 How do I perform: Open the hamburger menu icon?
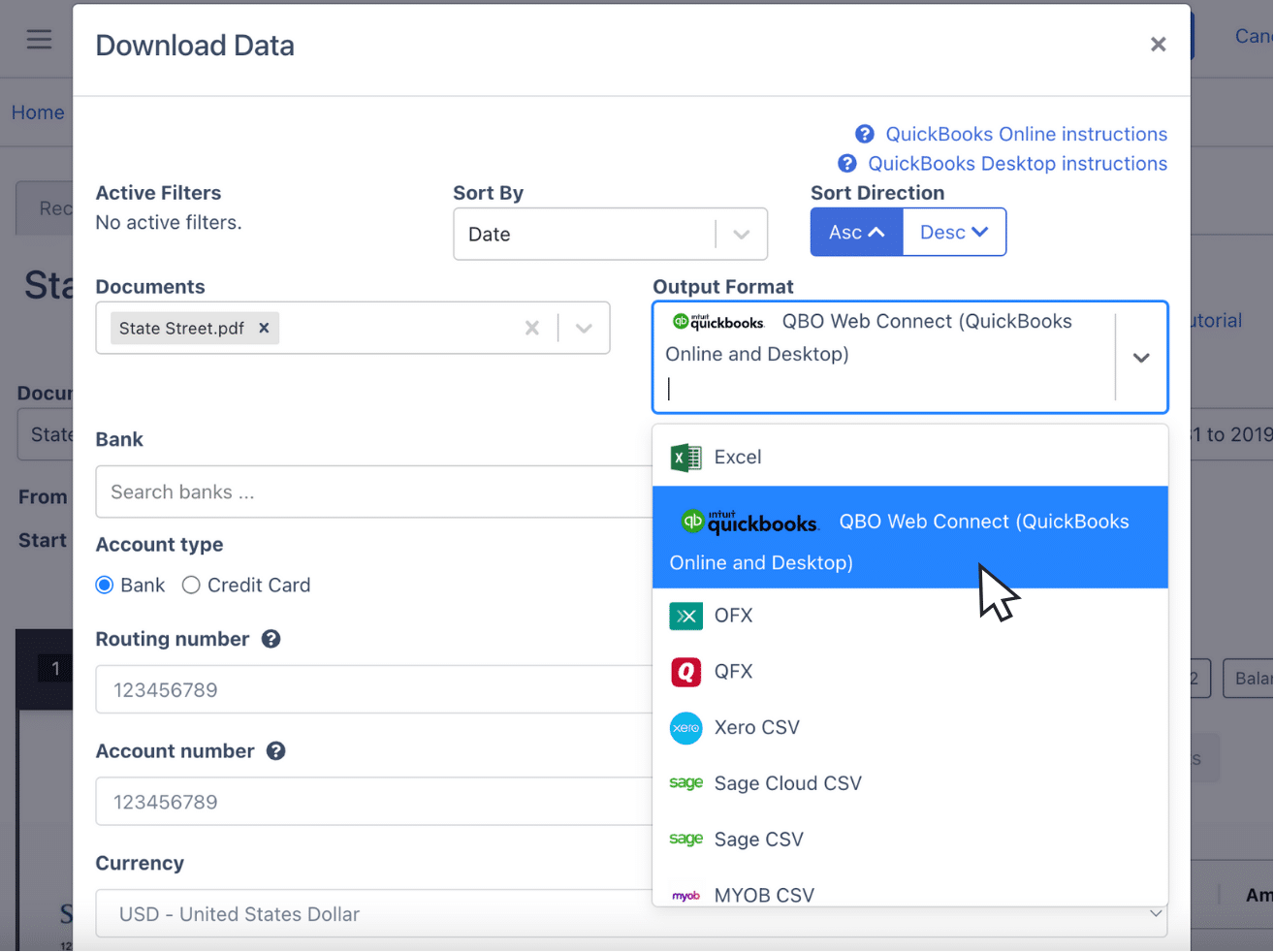(39, 39)
